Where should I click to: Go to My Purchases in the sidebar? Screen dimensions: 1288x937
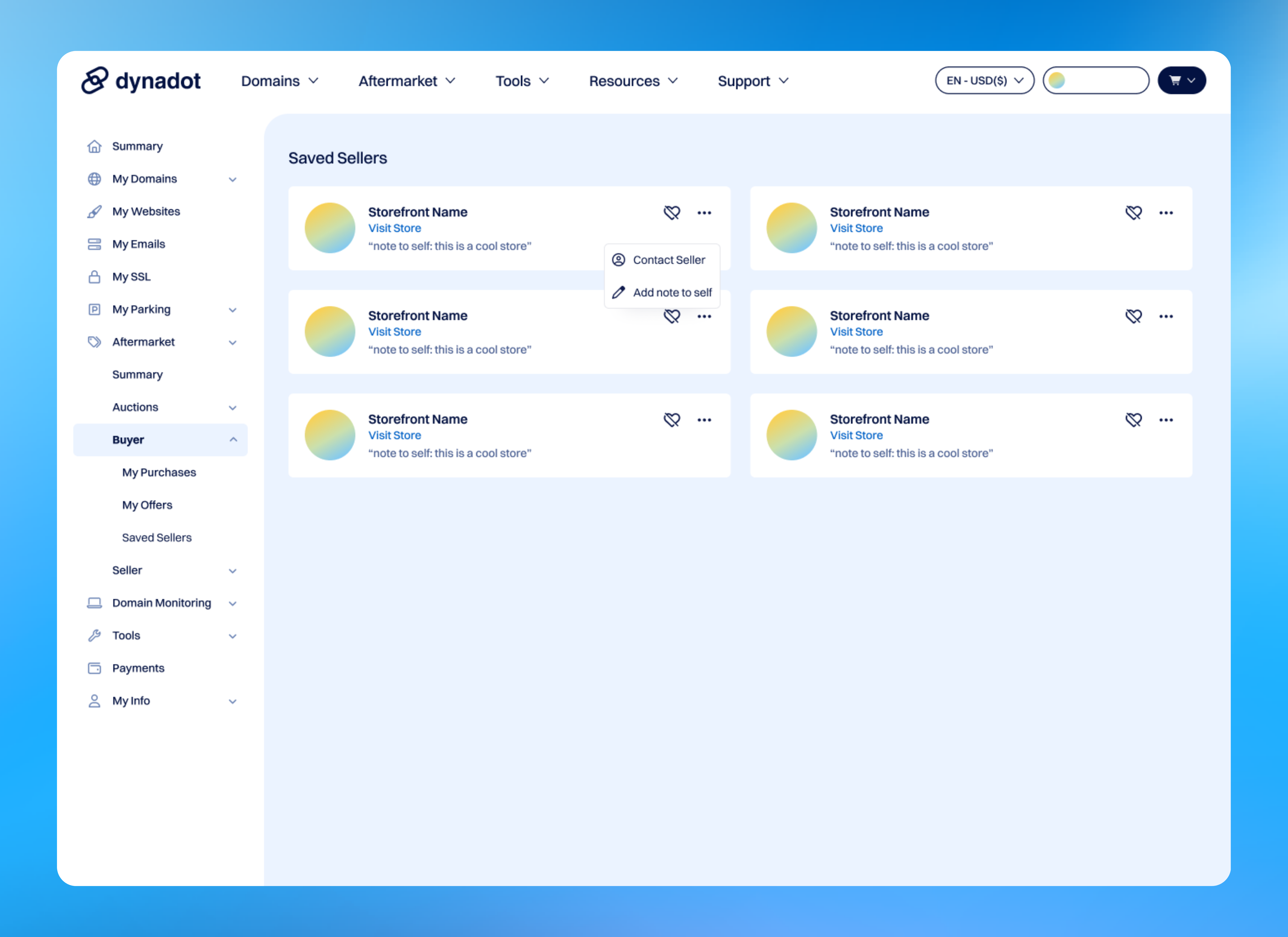pos(159,473)
